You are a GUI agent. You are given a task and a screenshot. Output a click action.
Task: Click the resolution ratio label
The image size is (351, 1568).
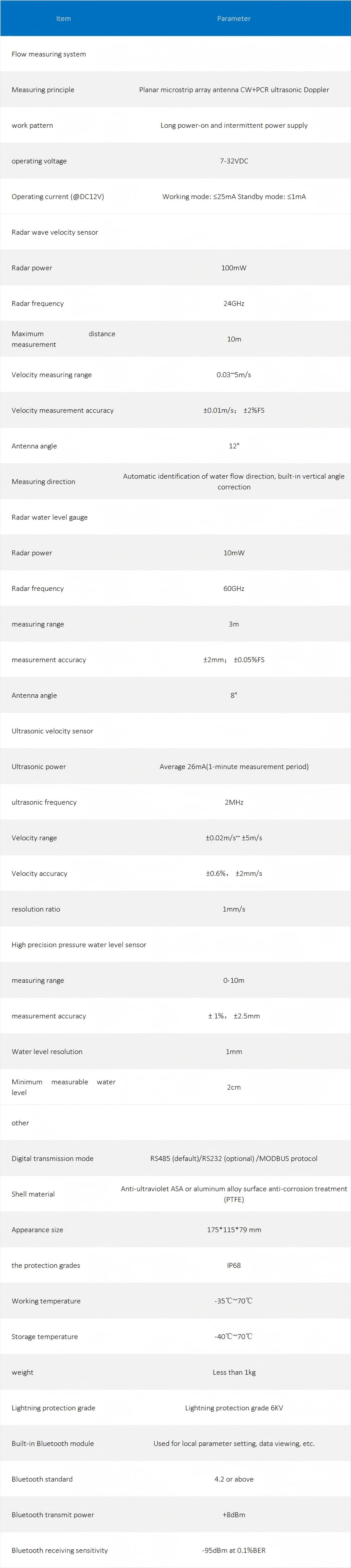pos(36,909)
